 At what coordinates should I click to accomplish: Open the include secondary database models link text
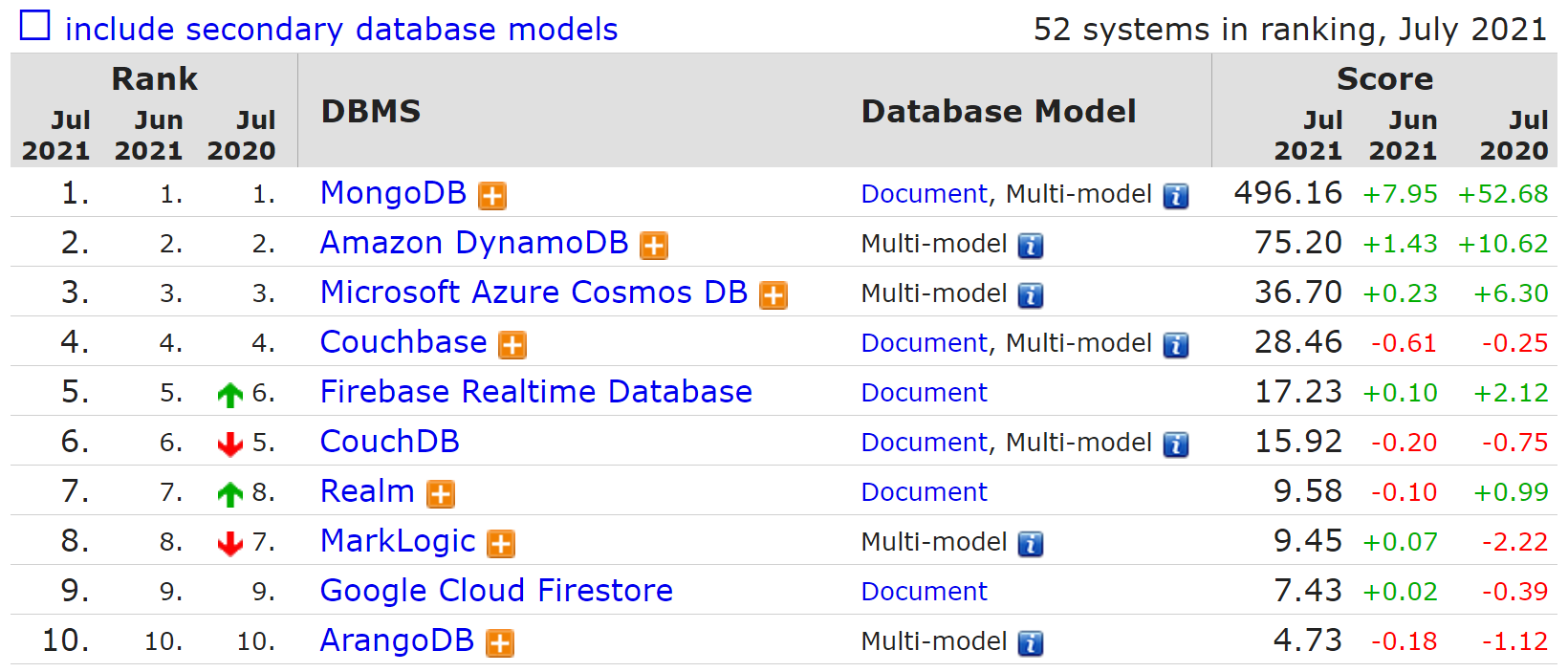340,30
